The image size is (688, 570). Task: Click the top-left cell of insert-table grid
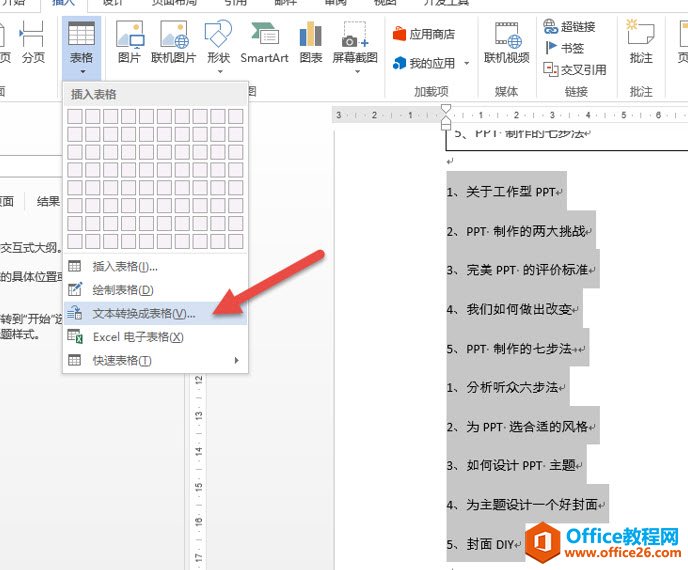coord(75,116)
